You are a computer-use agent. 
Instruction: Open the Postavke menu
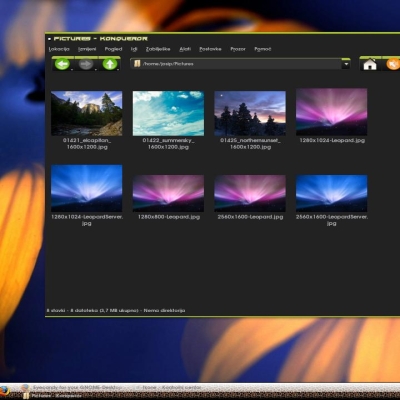[210, 49]
